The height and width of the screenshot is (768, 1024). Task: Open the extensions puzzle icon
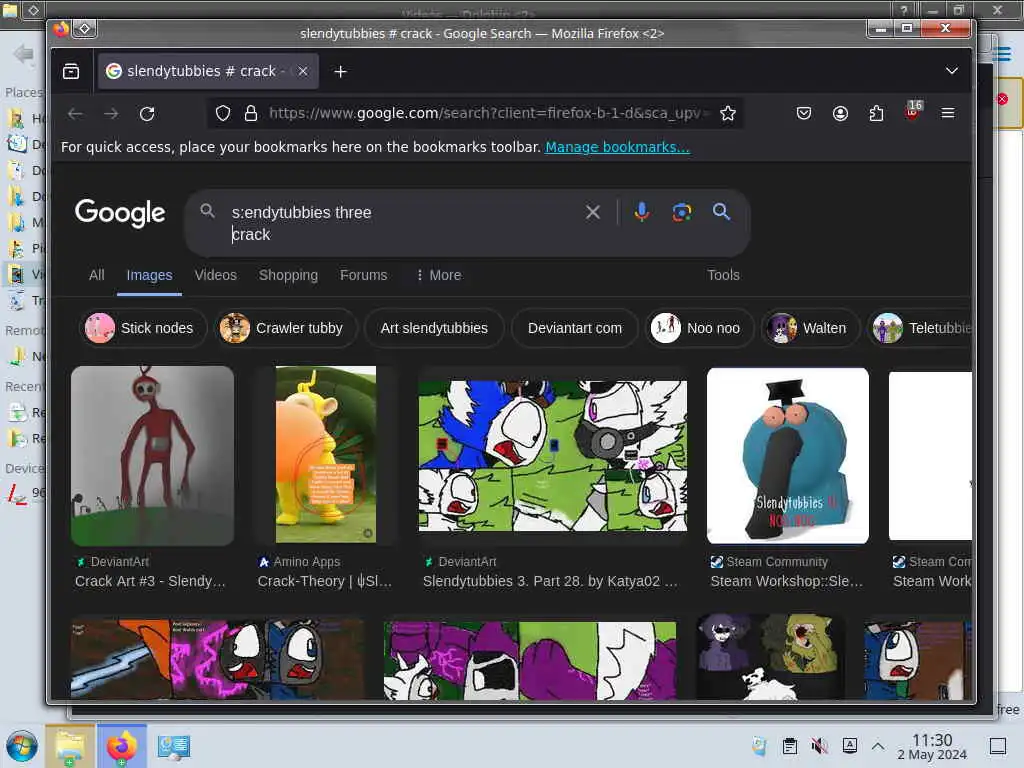tap(876, 114)
